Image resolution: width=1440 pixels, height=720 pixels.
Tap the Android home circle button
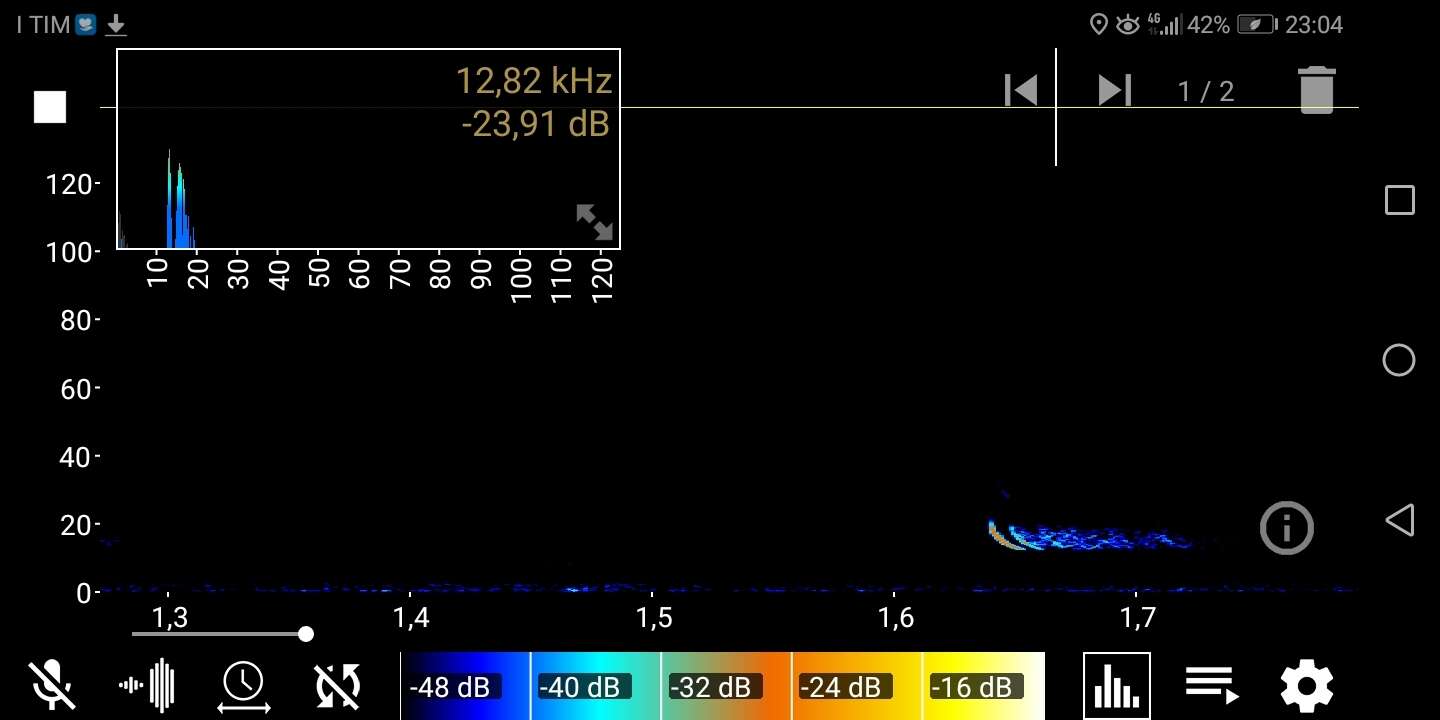click(1399, 360)
